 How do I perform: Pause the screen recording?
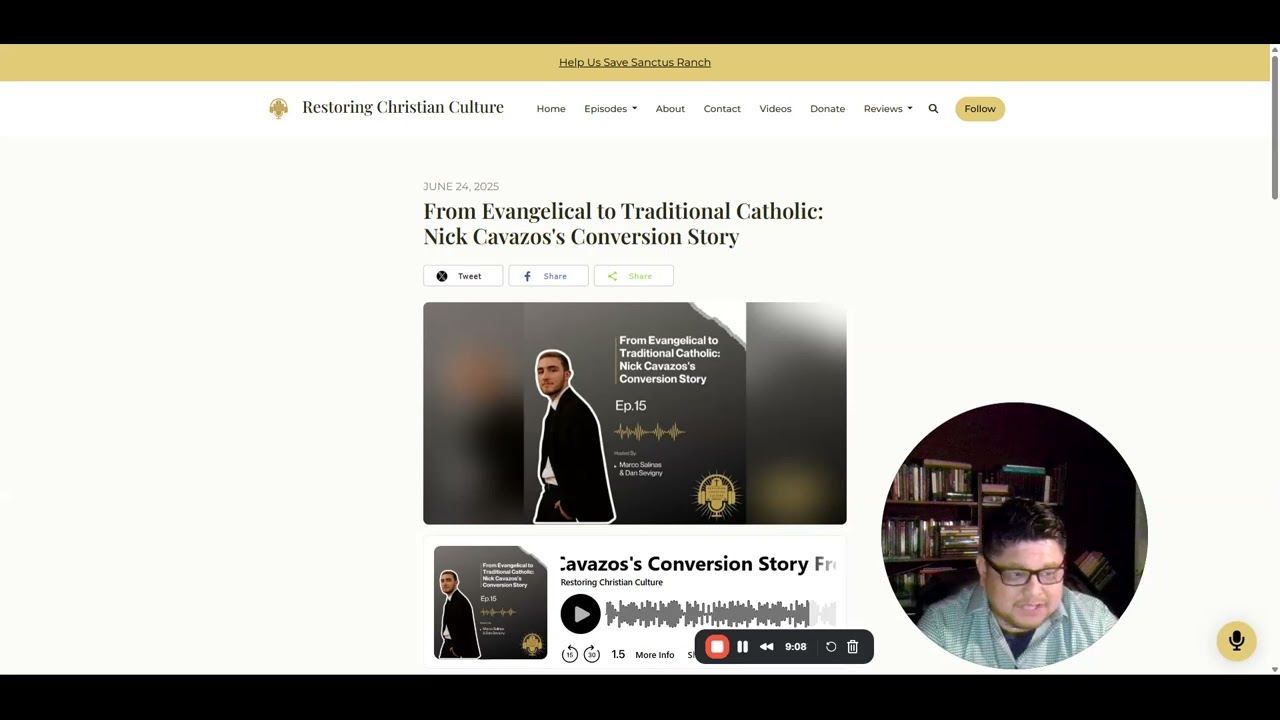point(743,647)
